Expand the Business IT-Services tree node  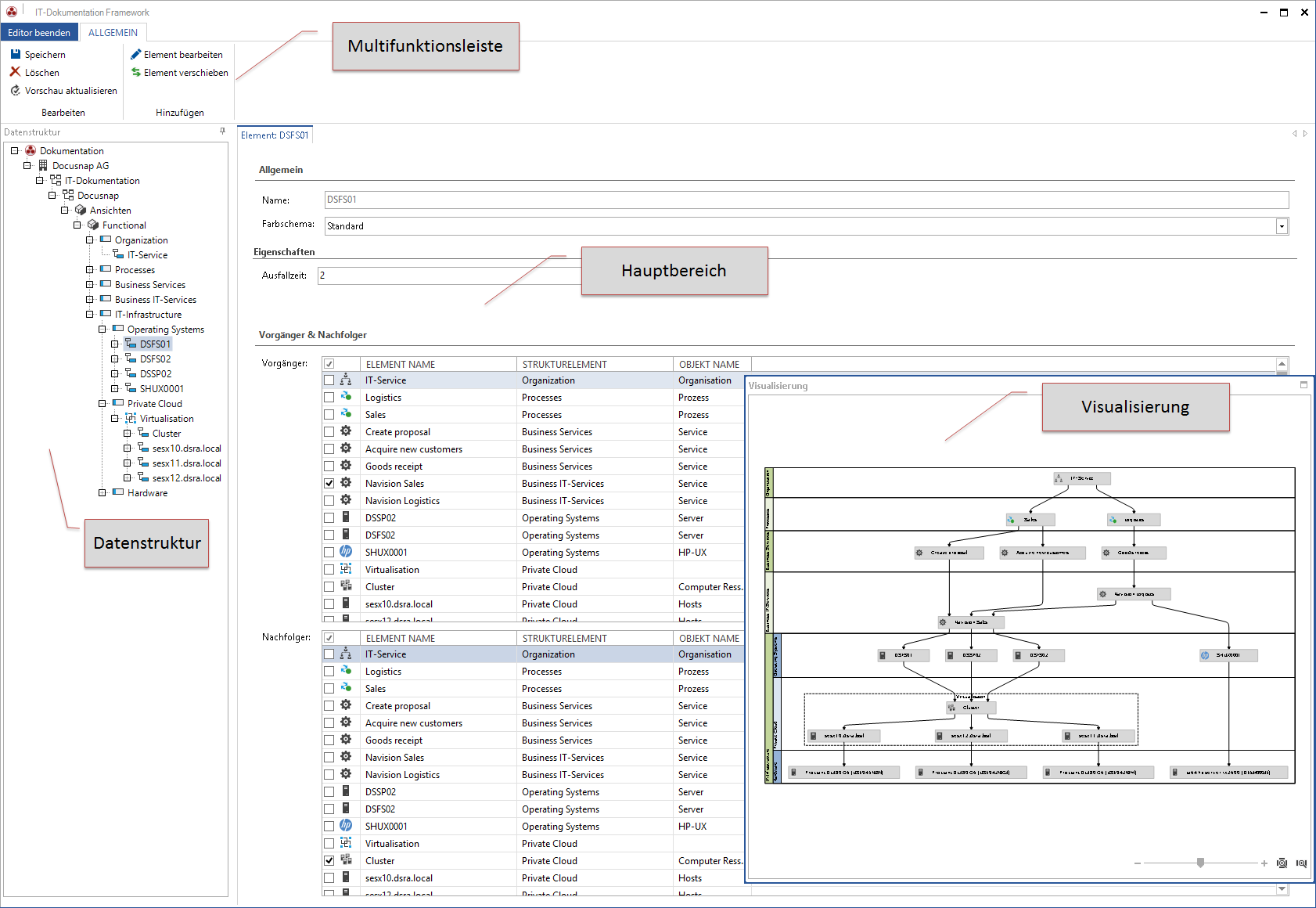[90, 299]
